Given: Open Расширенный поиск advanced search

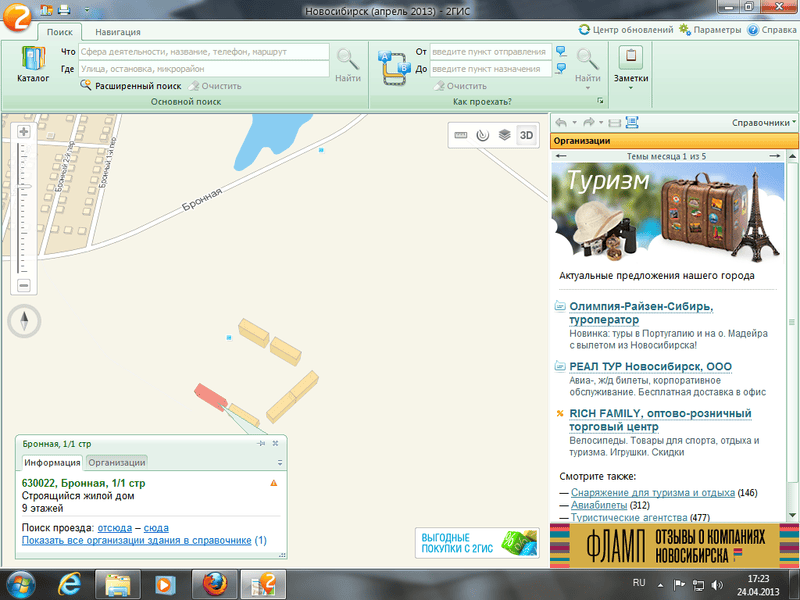Looking at the screenshot, I should click(137, 86).
